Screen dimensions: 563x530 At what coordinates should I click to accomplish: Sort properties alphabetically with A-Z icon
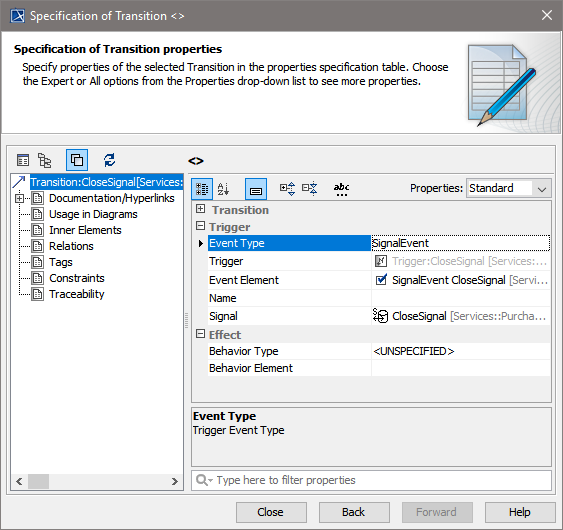pyautogui.click(x=223, y=189)
